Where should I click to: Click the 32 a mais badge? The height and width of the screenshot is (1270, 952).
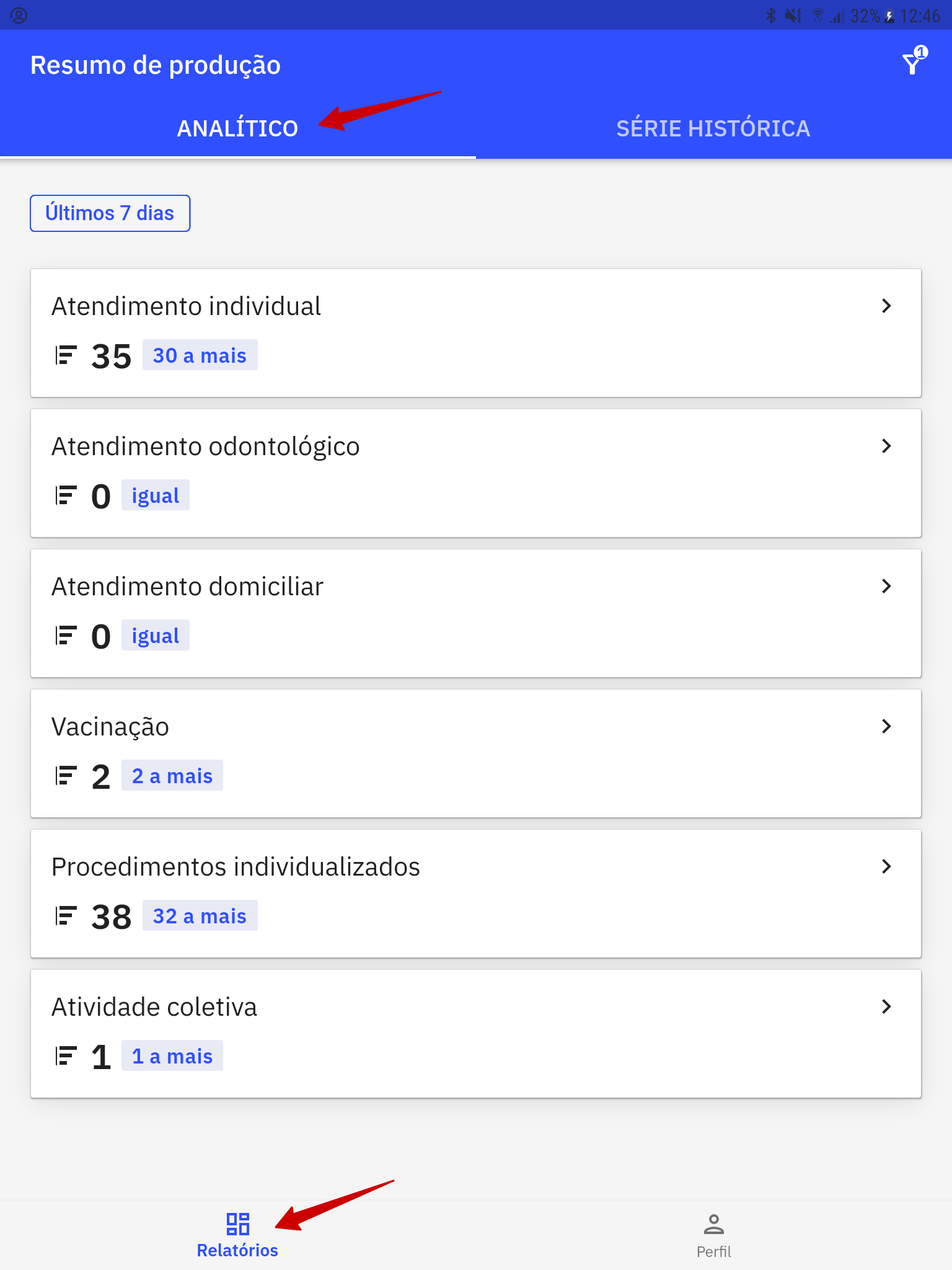(x=200, y=916)
